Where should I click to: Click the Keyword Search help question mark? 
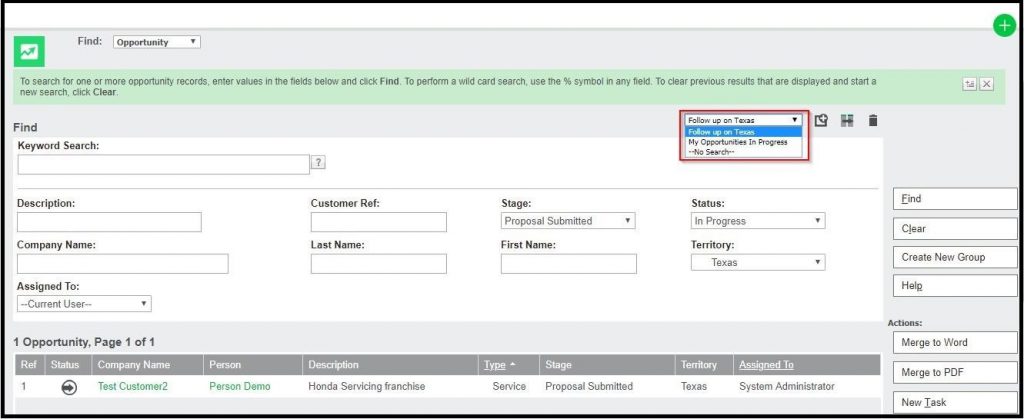point(319,163)
